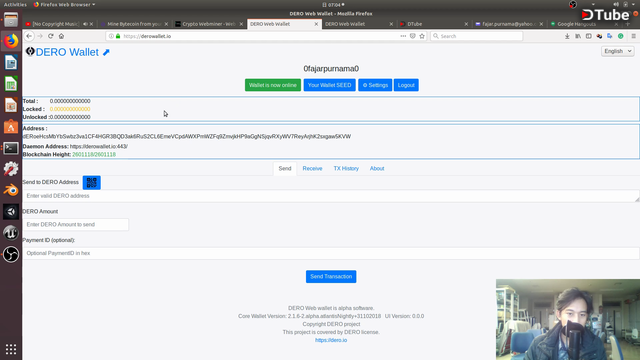The image size is (640, 360).
Task: Switch to the Crypto Webminer browser tab
Action: coord(209,24)
